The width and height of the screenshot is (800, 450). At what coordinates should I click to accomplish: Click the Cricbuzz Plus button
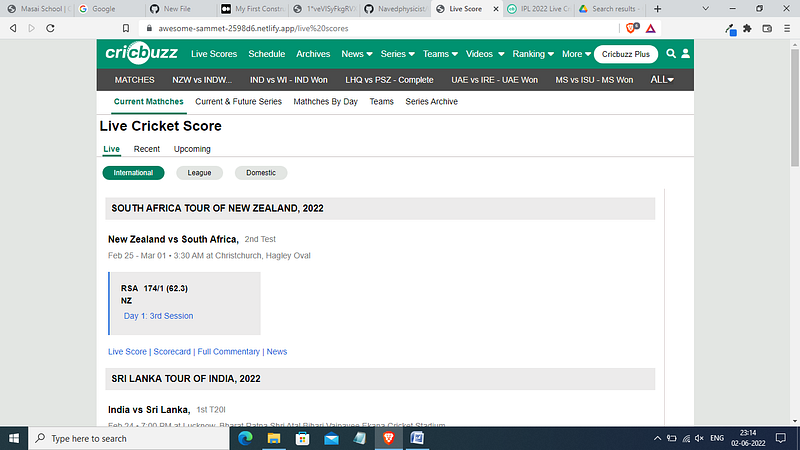point(626,54)
